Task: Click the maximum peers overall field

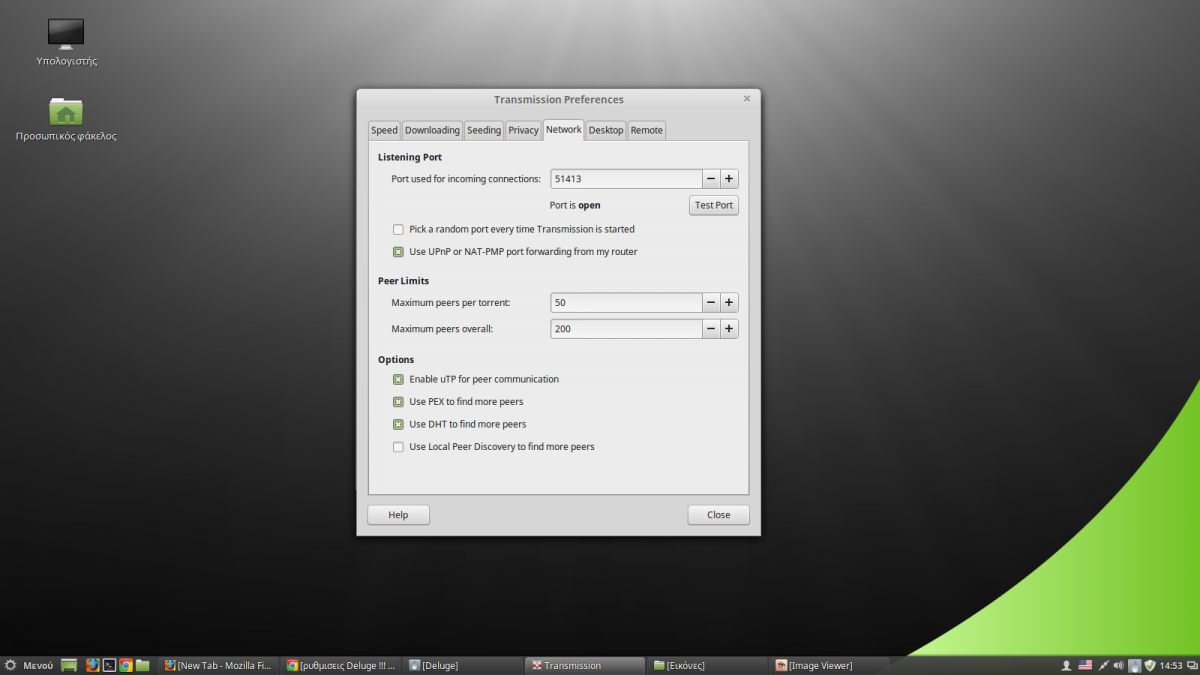Action: pos(626,329)
